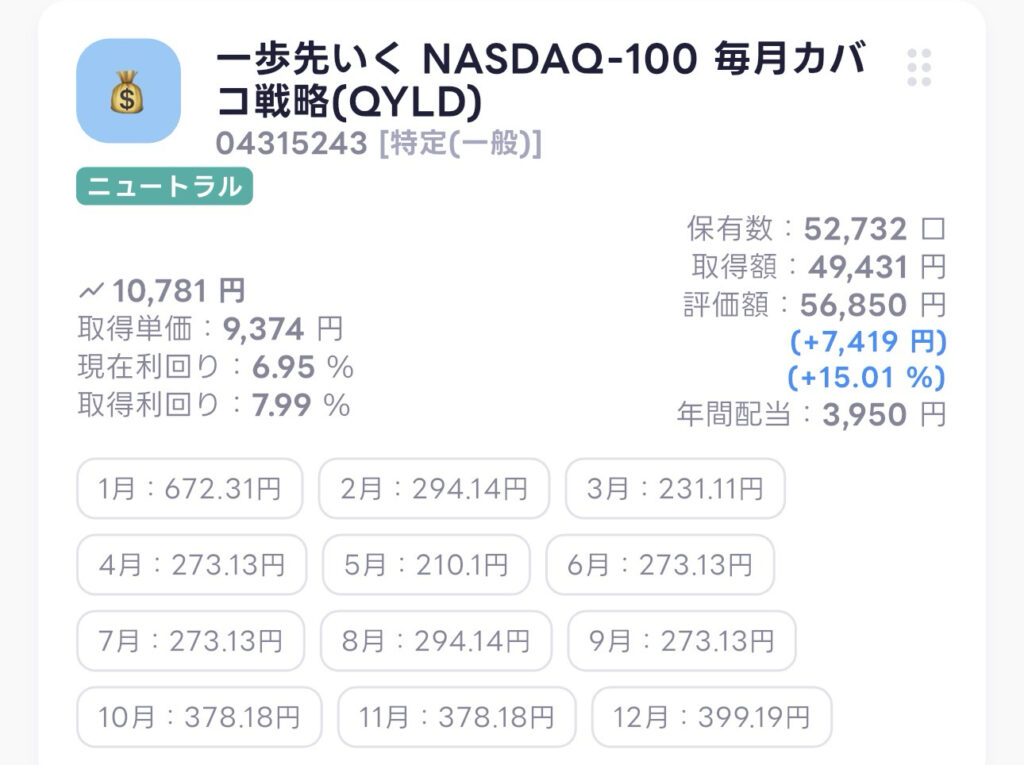1024x765 pixels.
Task: Tap the 1月 dividend chip
Action: click(x=189, y=489)
